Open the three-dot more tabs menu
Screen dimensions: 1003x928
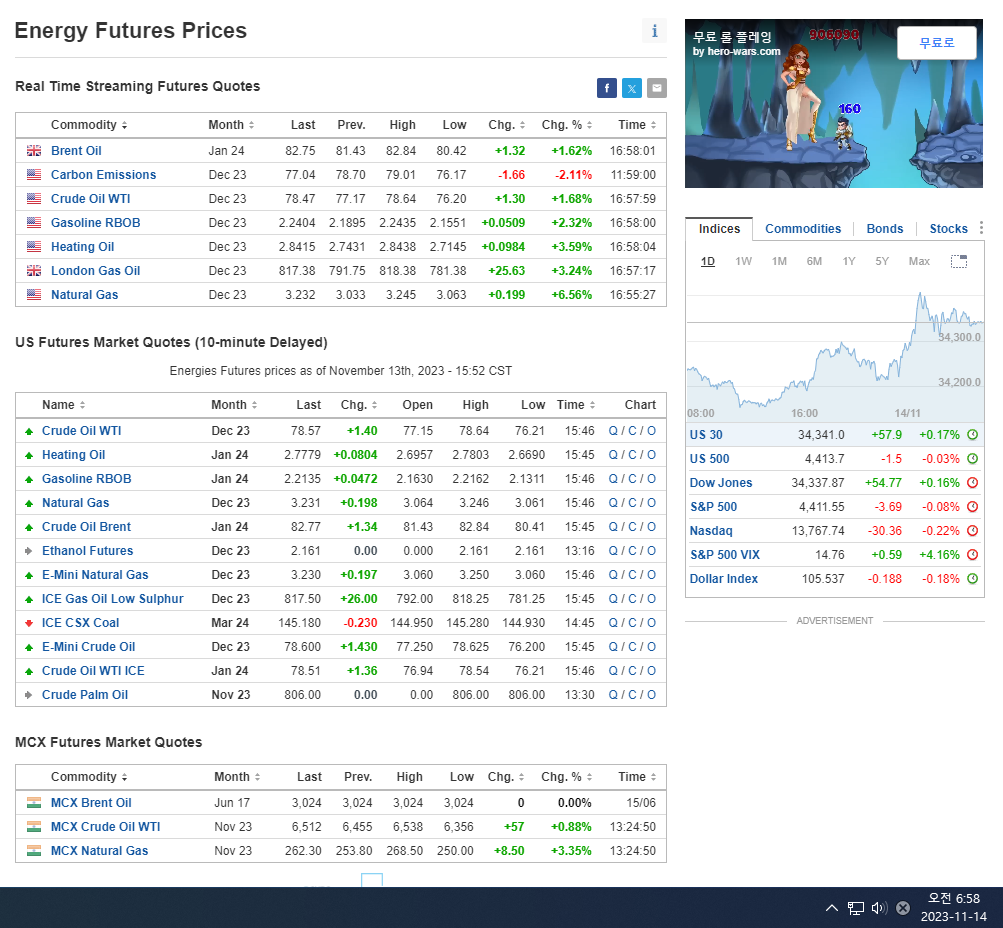click(x=981, y=228)
